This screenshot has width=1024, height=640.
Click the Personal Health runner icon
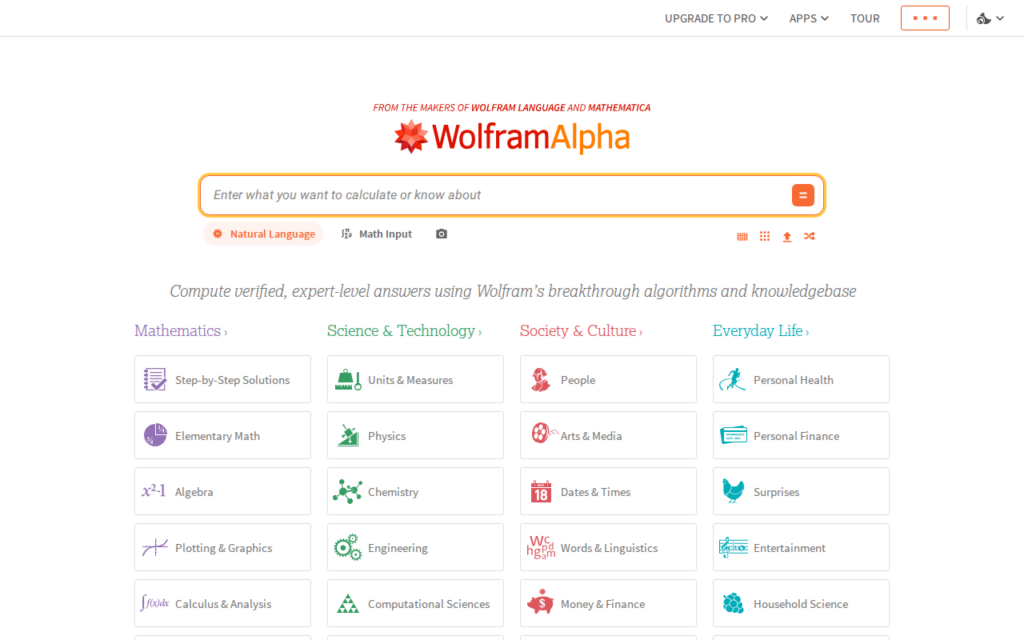733,379
